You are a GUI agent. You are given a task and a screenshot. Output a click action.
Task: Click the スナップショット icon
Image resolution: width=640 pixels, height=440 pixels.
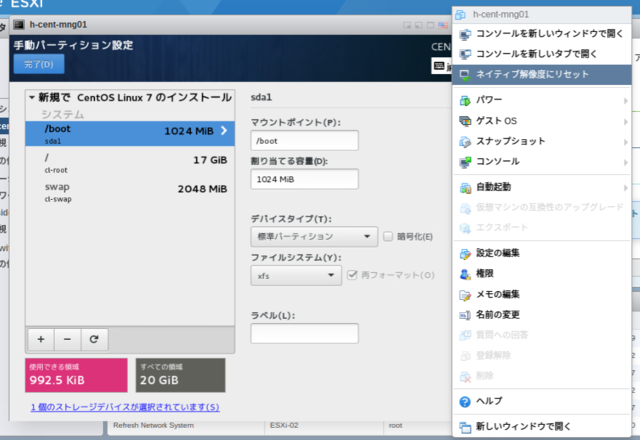465,142
